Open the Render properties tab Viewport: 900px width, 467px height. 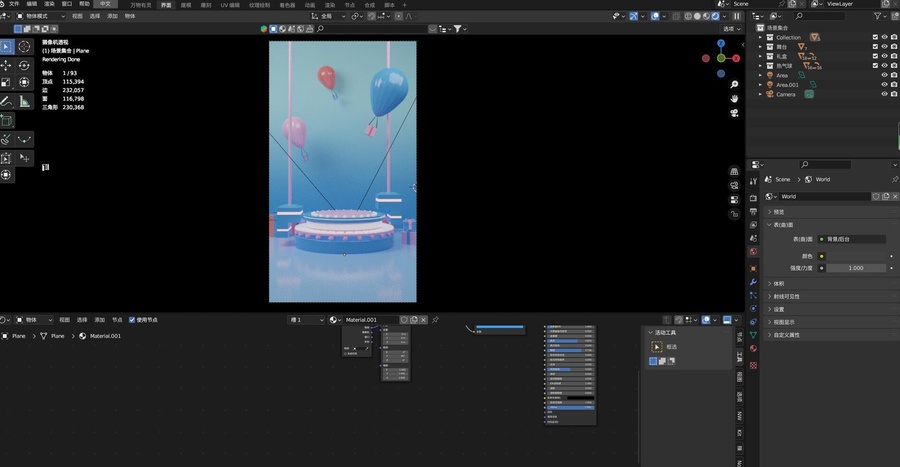[753, 198]
